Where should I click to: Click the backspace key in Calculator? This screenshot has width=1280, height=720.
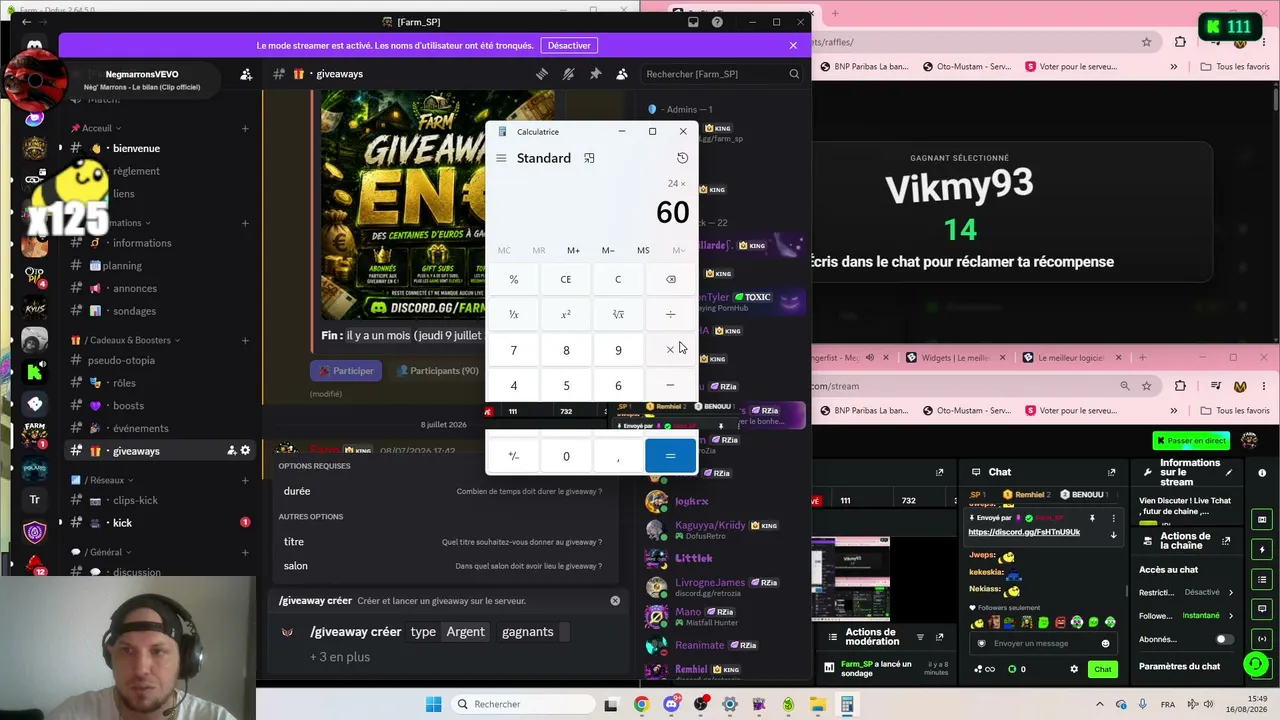coord(670,280)
